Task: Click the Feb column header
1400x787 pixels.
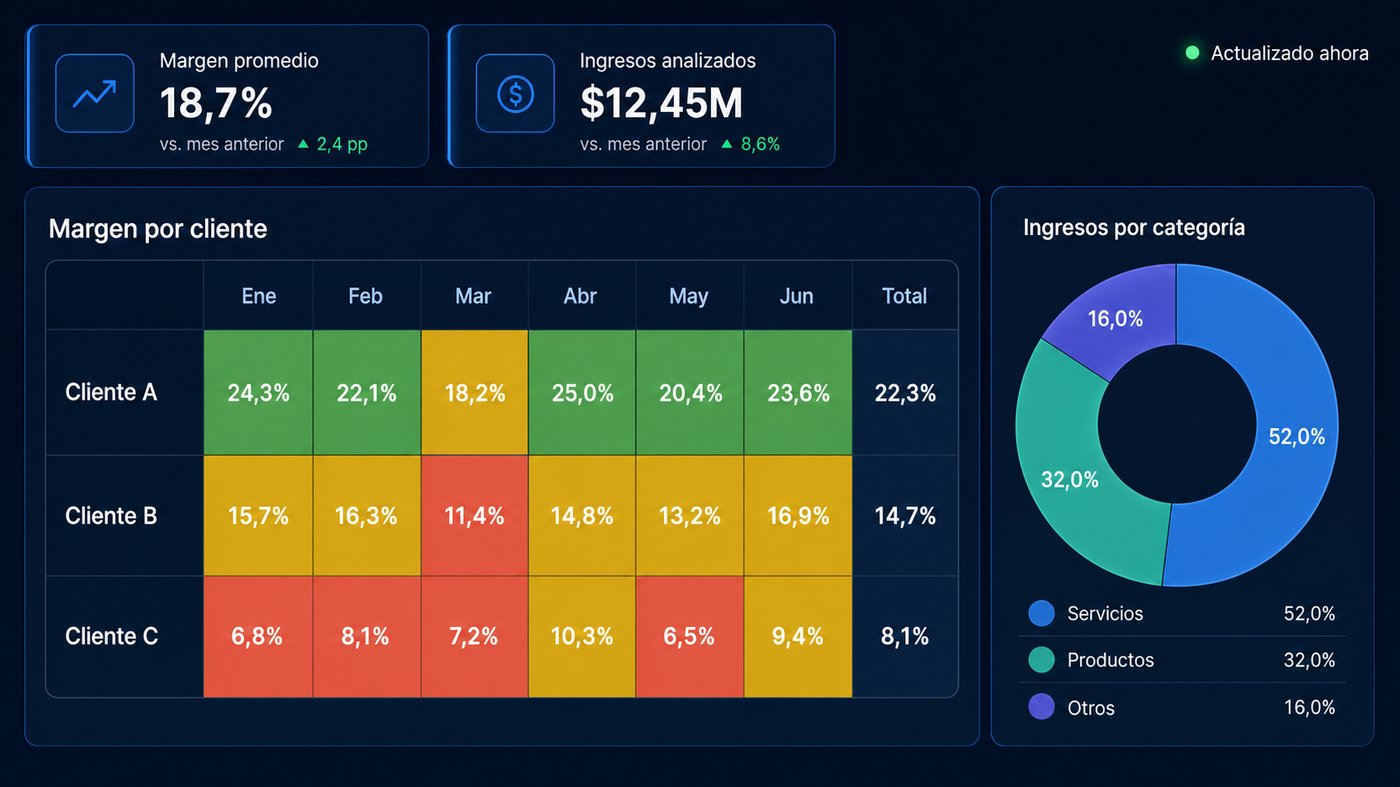Action: click(366, 296)
